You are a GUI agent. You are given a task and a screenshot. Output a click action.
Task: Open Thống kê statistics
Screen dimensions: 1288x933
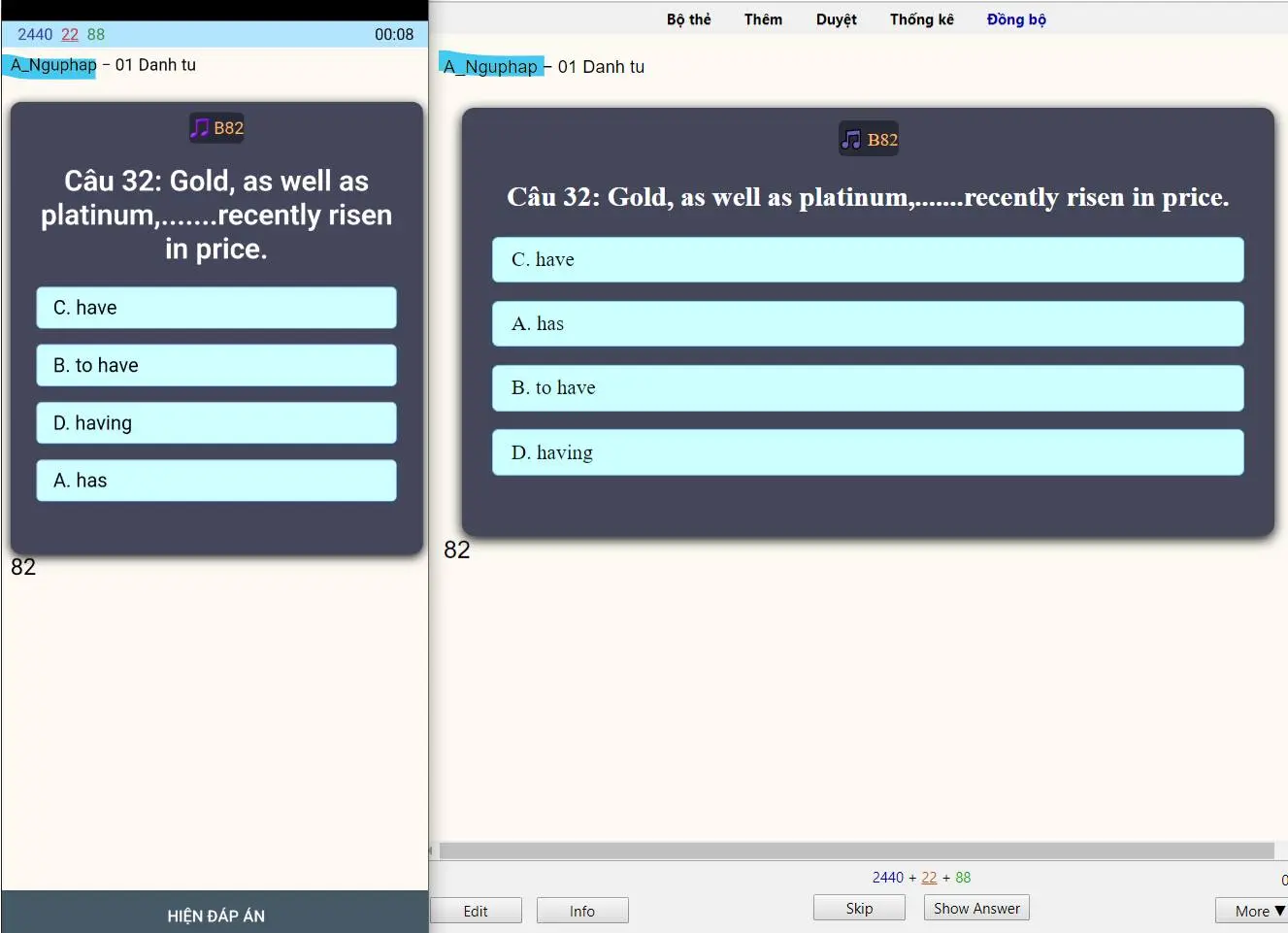[921, 19]
